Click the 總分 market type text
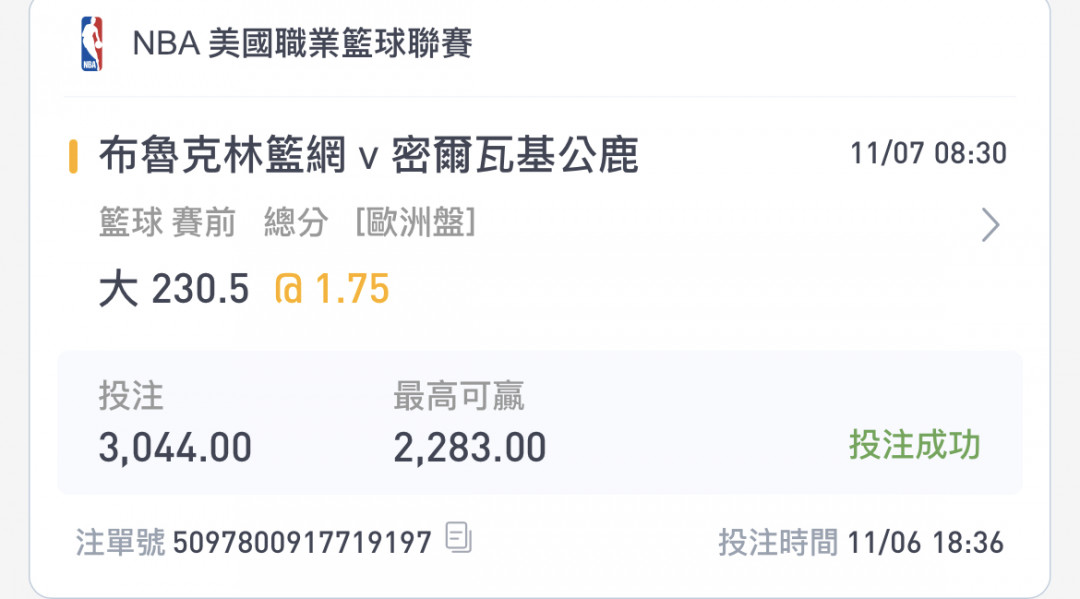This screenshot has height=599, width=1080. tap(295, 222)
